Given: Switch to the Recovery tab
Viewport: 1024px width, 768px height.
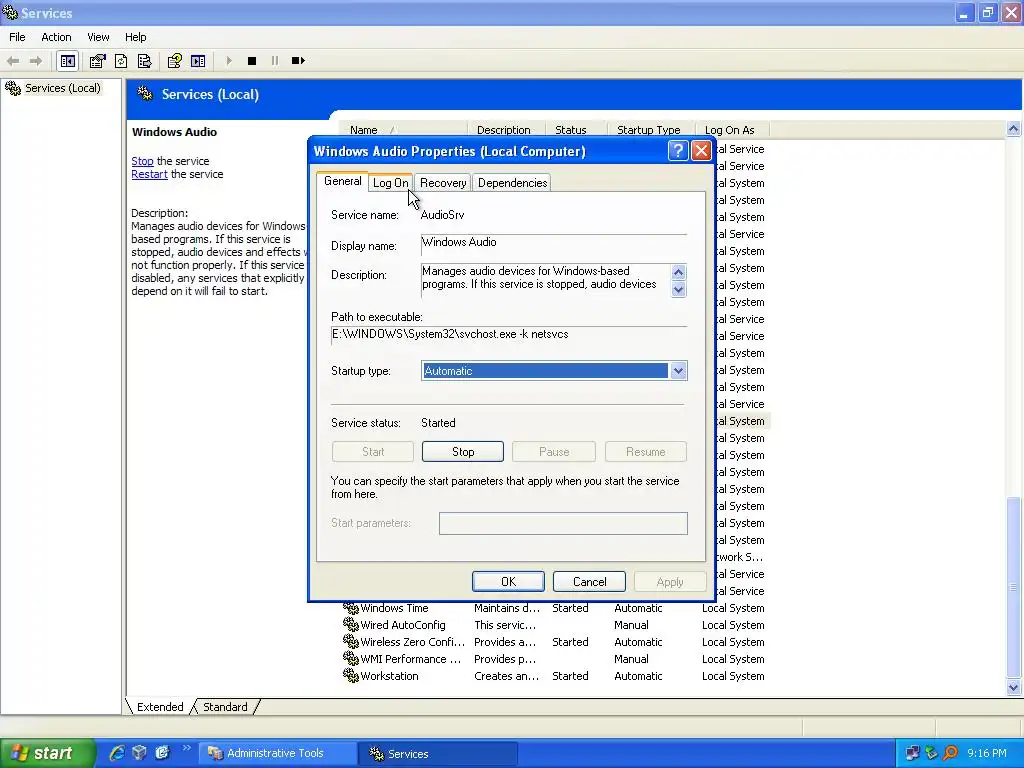Looking at the screenshot, I should coord(443,183).
